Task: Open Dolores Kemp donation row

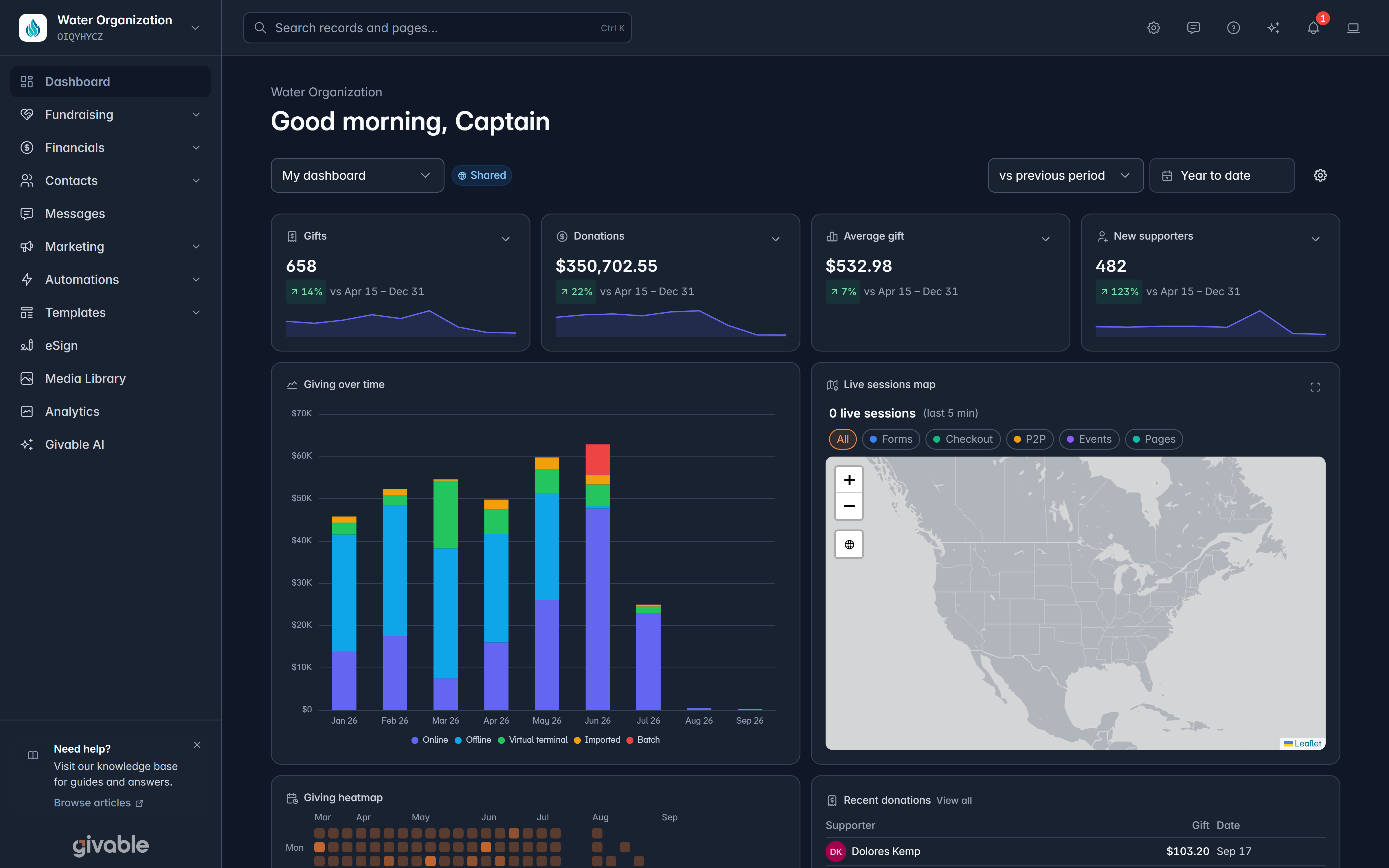Action: [1075, 851]
